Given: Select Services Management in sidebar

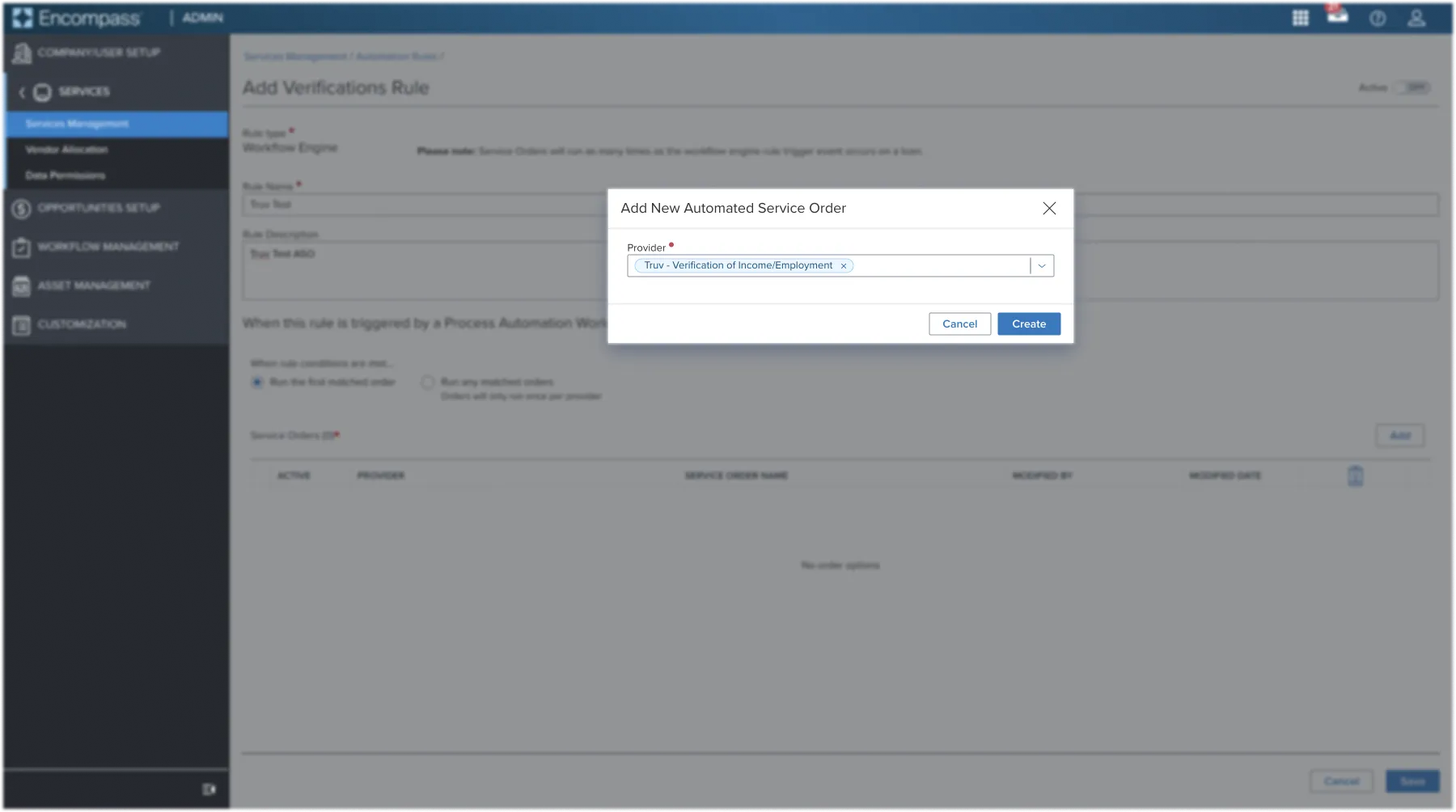Looking at the screenshot, I should coord(116,124).
